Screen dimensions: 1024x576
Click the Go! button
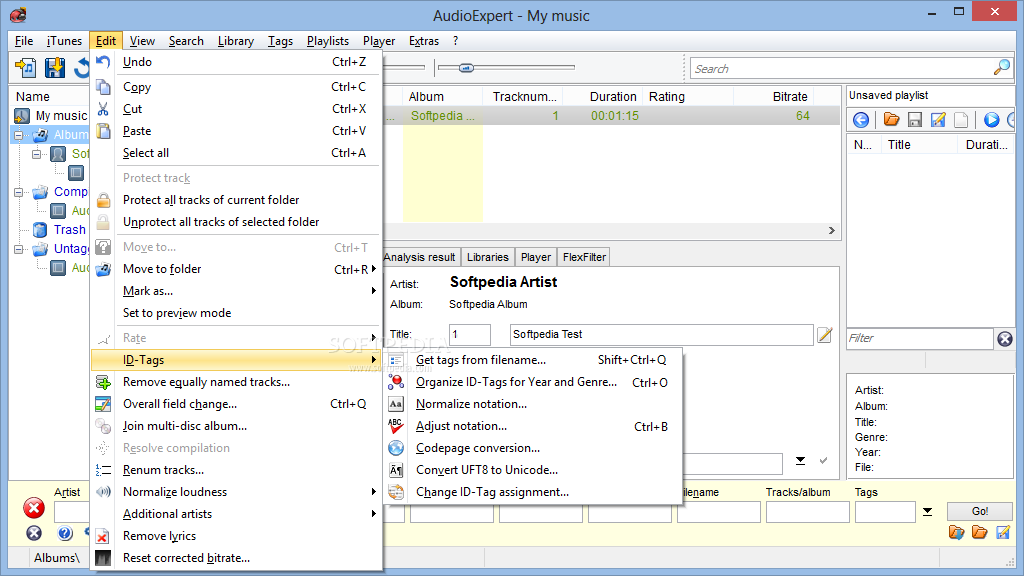click(x=980, y=511)
